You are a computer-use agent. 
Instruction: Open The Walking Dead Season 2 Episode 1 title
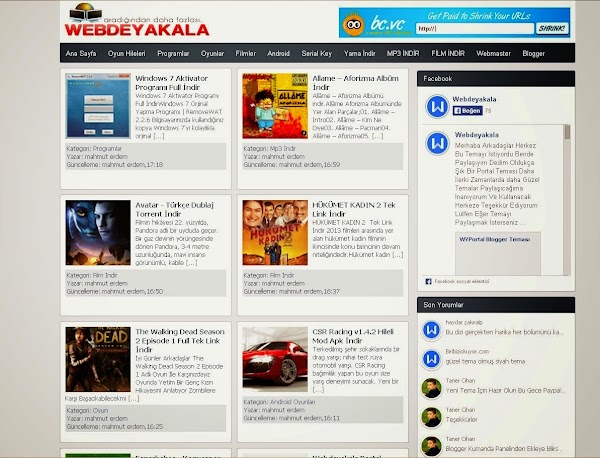[x=180, y=341]
